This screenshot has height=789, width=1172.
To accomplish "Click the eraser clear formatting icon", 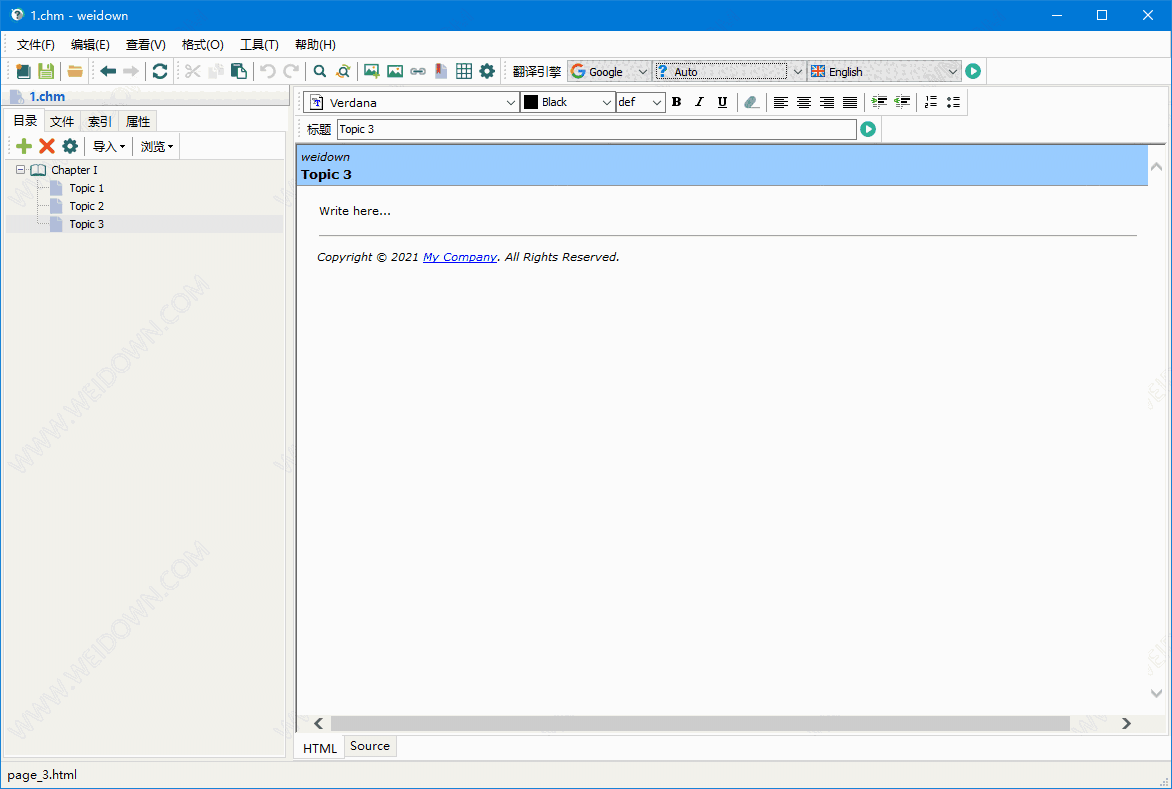I will point(752,102).
